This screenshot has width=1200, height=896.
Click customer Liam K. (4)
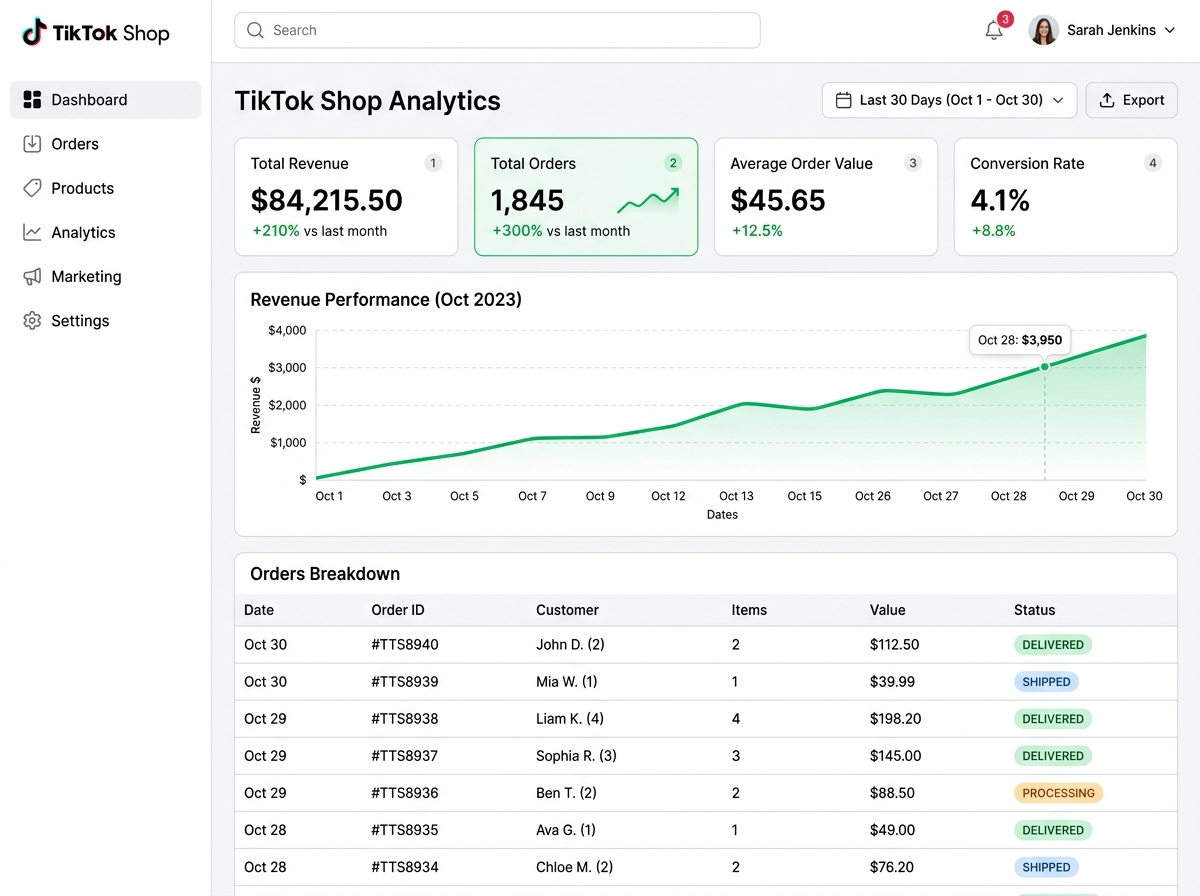[570, 719]
